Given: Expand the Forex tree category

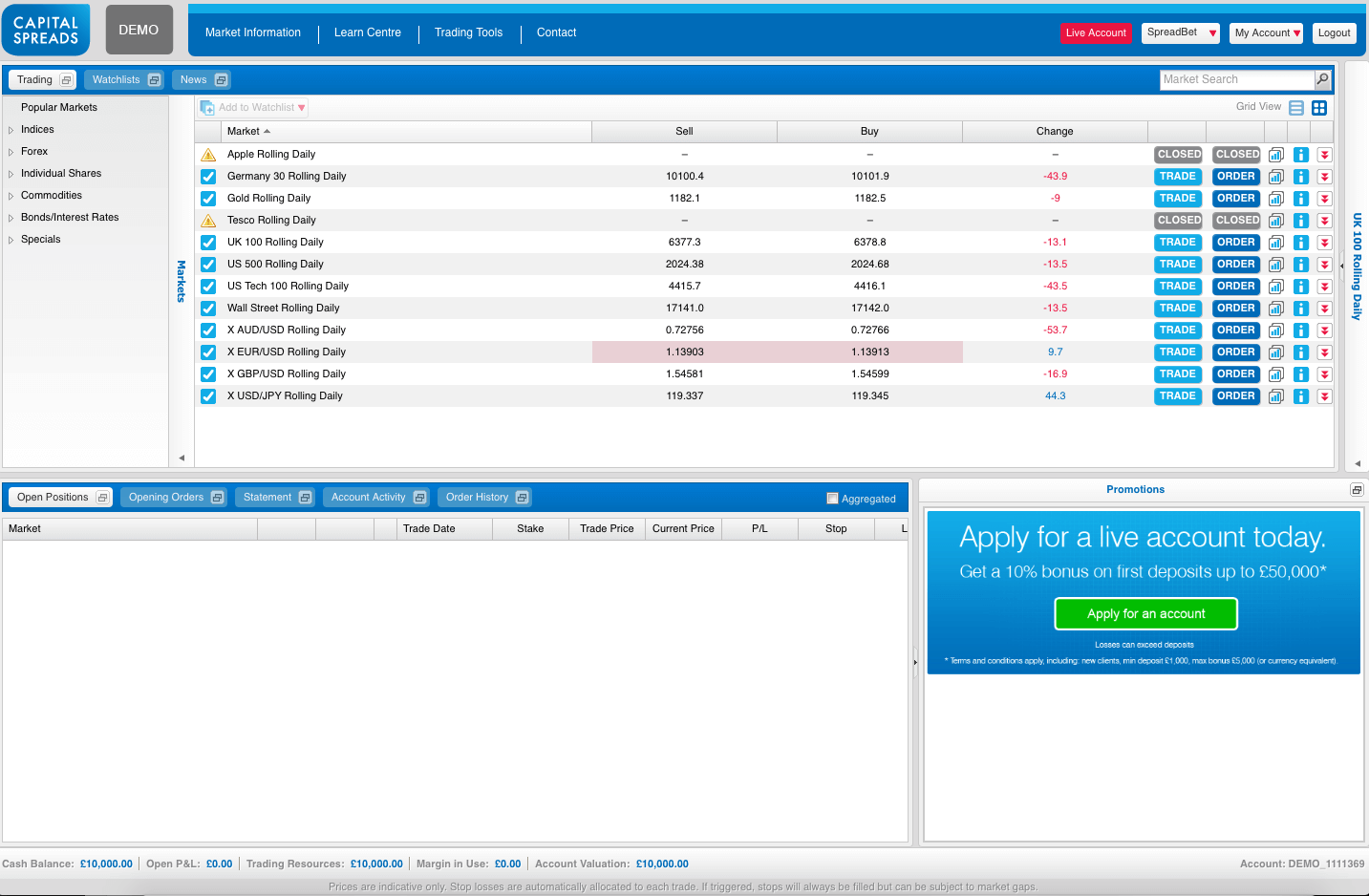Looking at the screenshot, I should tap(11, 152).
